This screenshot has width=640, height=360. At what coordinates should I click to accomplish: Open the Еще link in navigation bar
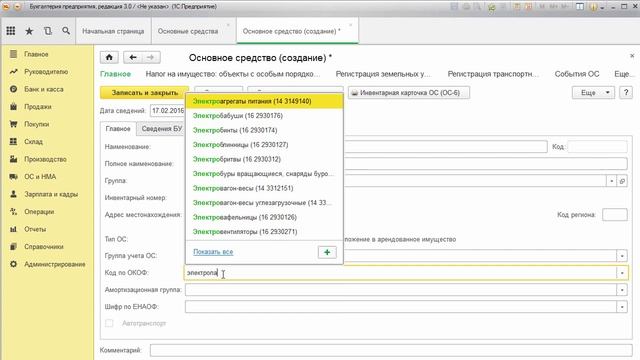[624, 74]
